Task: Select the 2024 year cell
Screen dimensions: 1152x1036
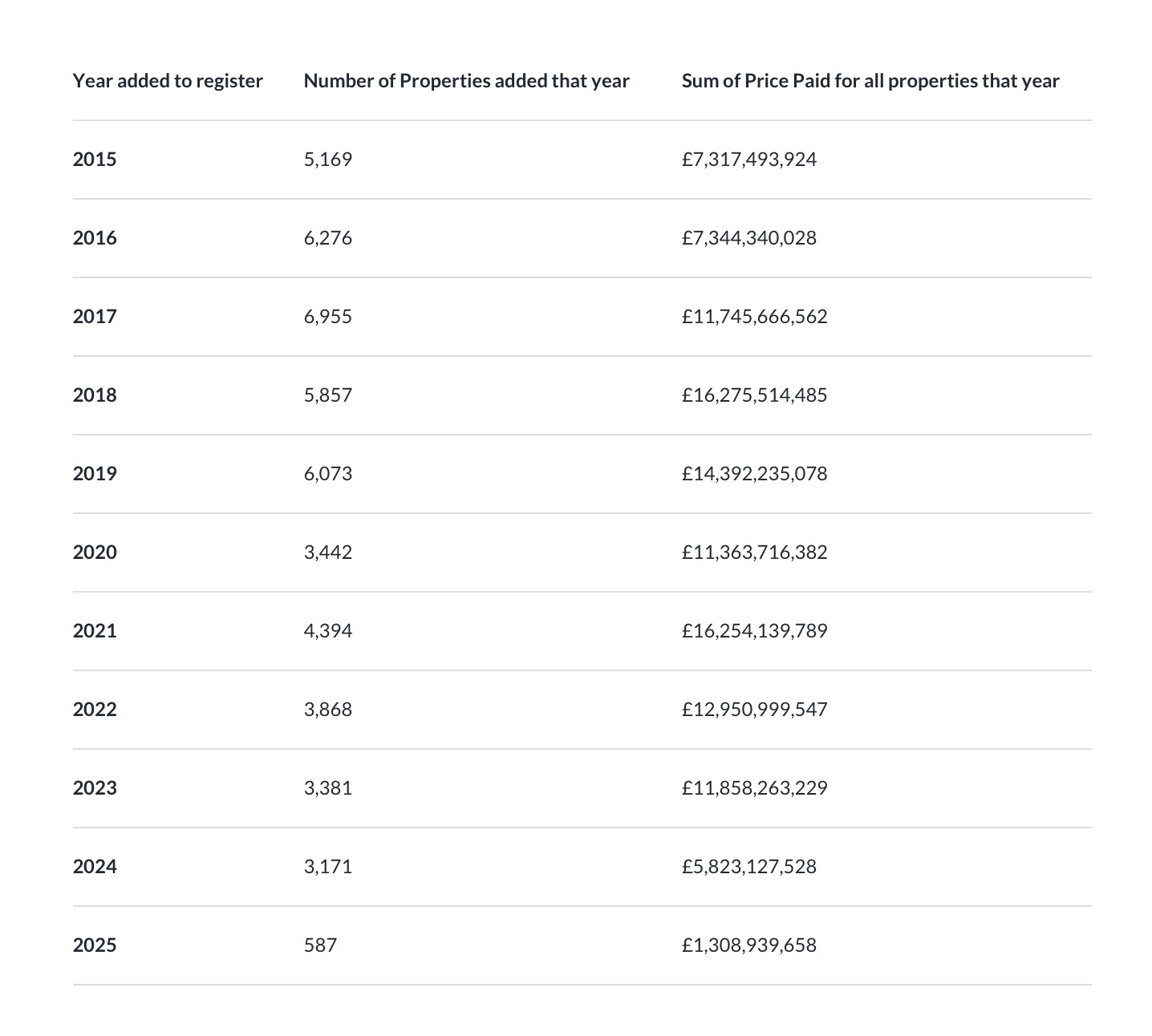Action: tap(95, 867)
